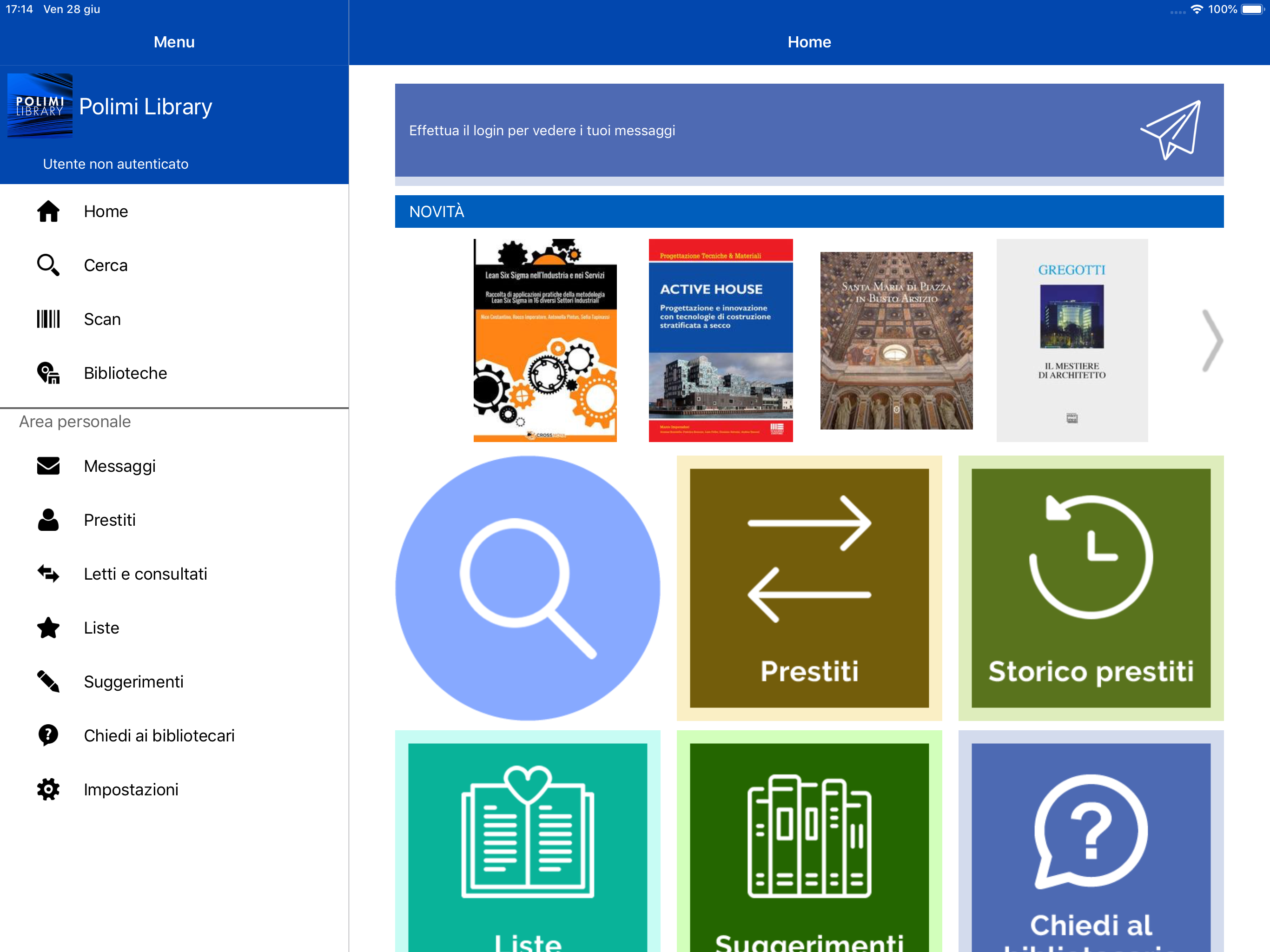The width and height of the screenshot is (1270, 952).
Task: Open the Storico prestiti clock tile
Action: 1090,588
